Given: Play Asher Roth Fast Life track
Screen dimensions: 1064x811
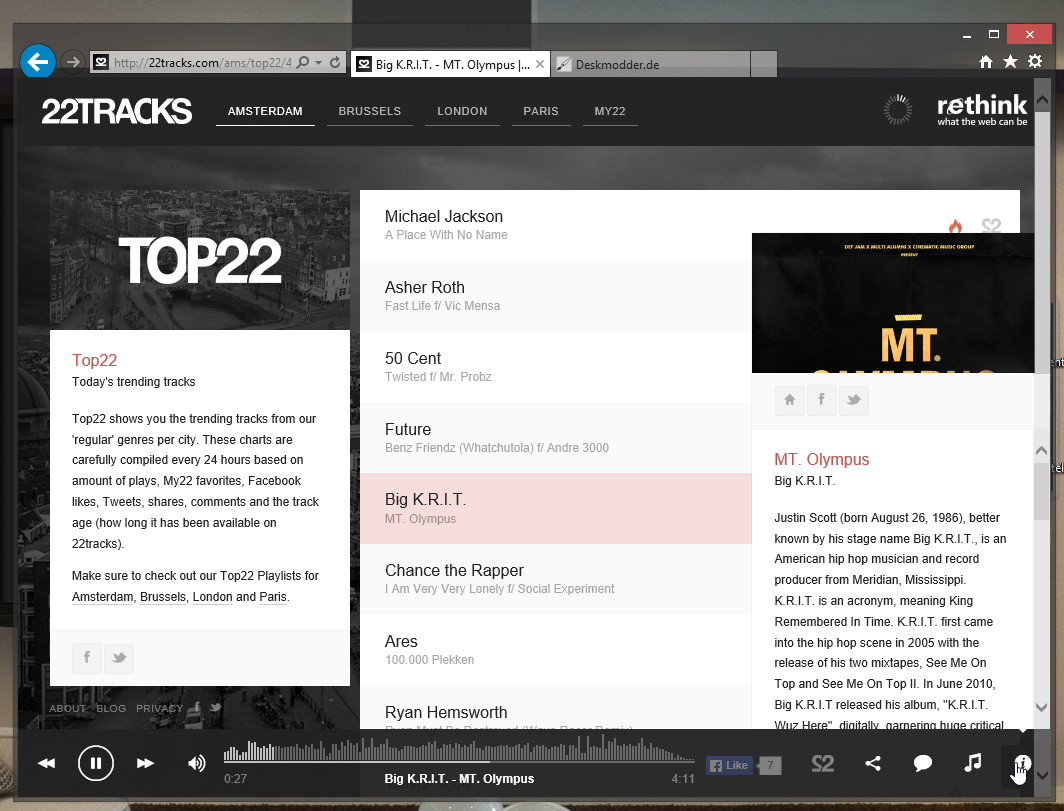Looking at the screenshot, I should (555, 296).
